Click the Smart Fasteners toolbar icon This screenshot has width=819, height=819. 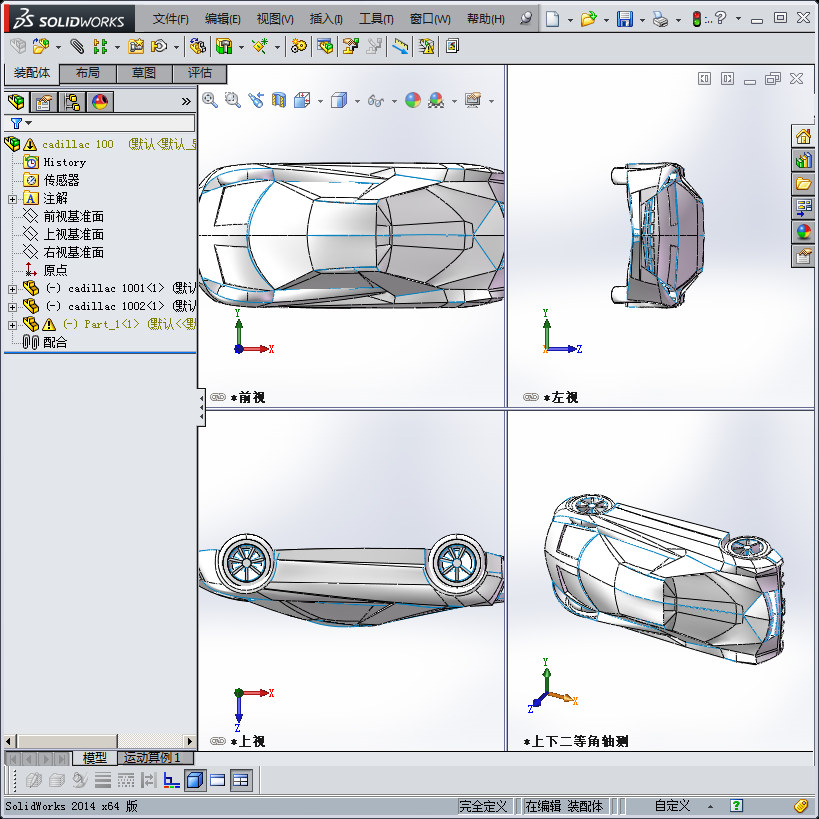(x=136, y=46)
